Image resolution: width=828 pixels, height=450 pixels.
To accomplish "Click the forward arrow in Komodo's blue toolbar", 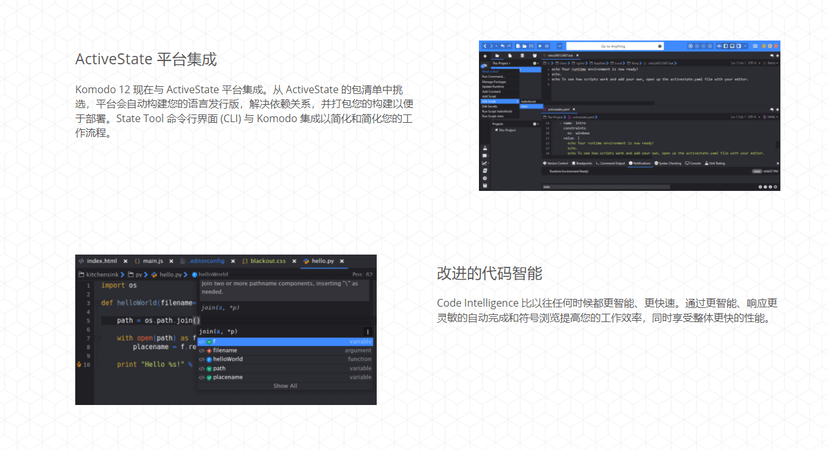I will [492, 46].
